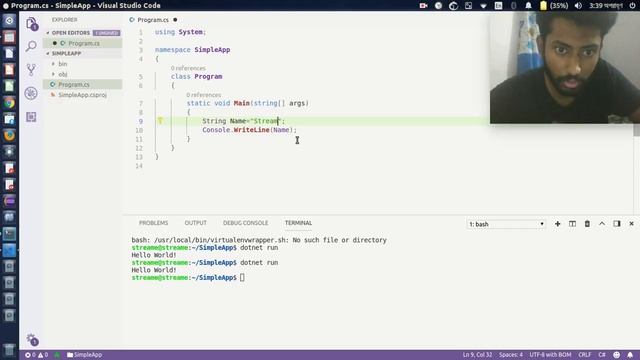Open Program.cs in the SimpleApp tree
The height and width of the screenshot is (360, 640).
click(74, 84)
